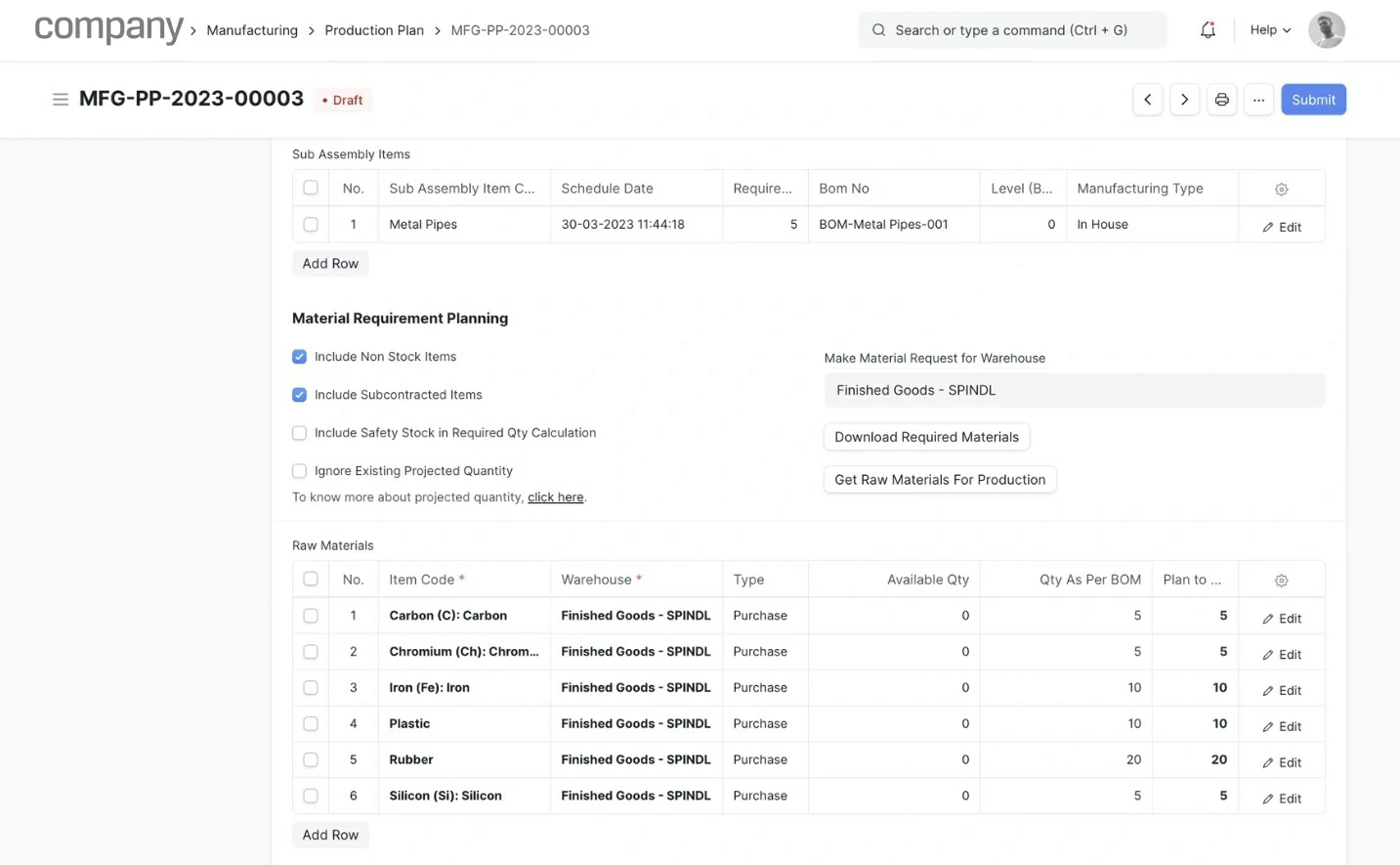Click the user avatar picture
Screen dimensions: 1400x865
click(1326, 30)
